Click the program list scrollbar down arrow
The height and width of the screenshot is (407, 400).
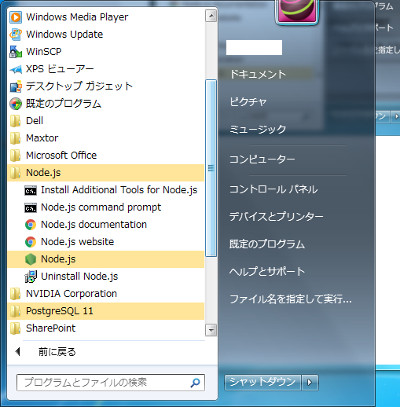click(211, 330)
